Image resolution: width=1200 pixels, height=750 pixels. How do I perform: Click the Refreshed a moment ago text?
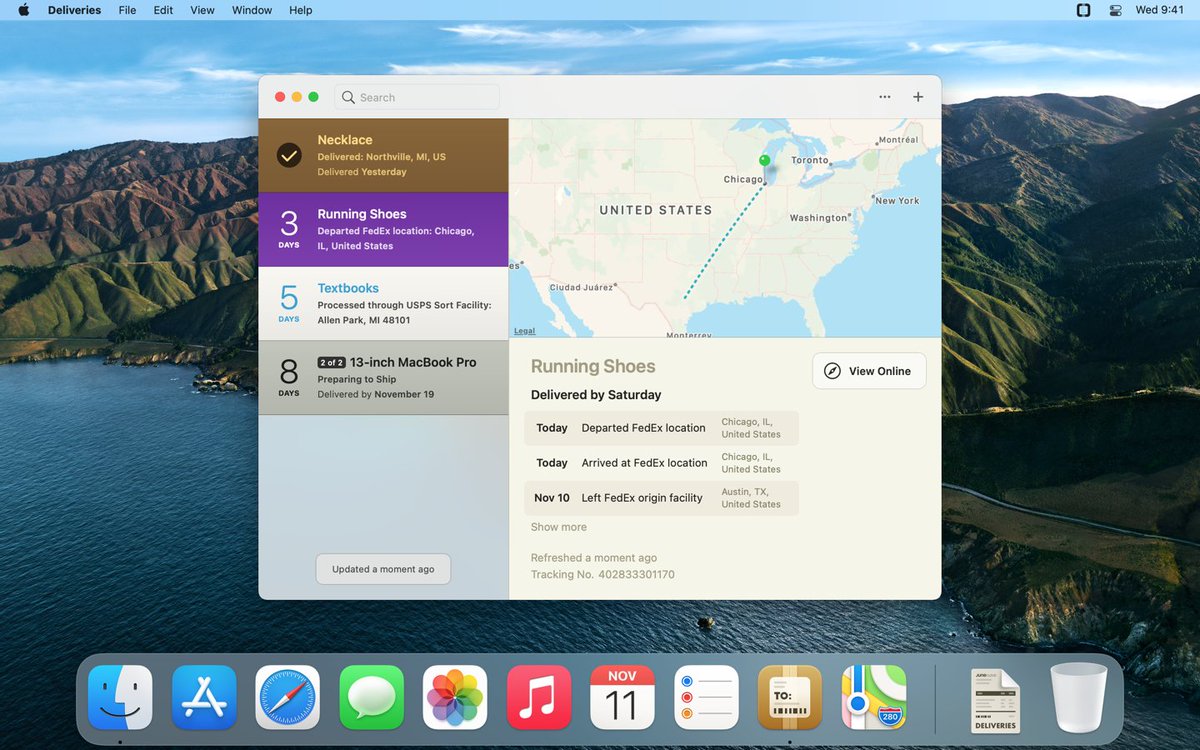594,558
